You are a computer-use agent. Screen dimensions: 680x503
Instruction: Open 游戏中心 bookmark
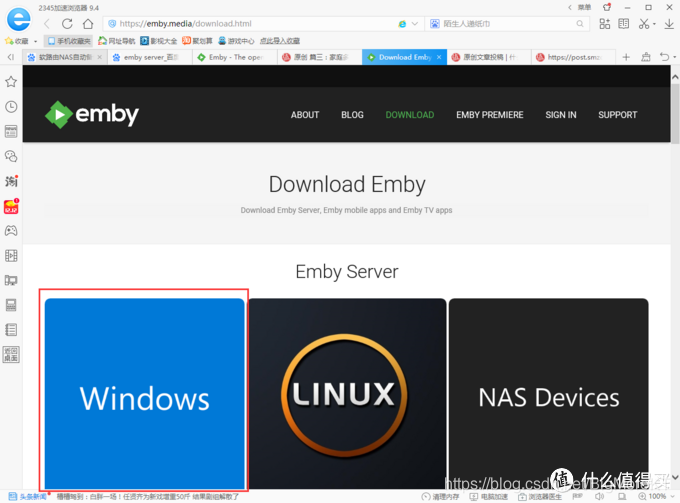click(x=236, y=41)
